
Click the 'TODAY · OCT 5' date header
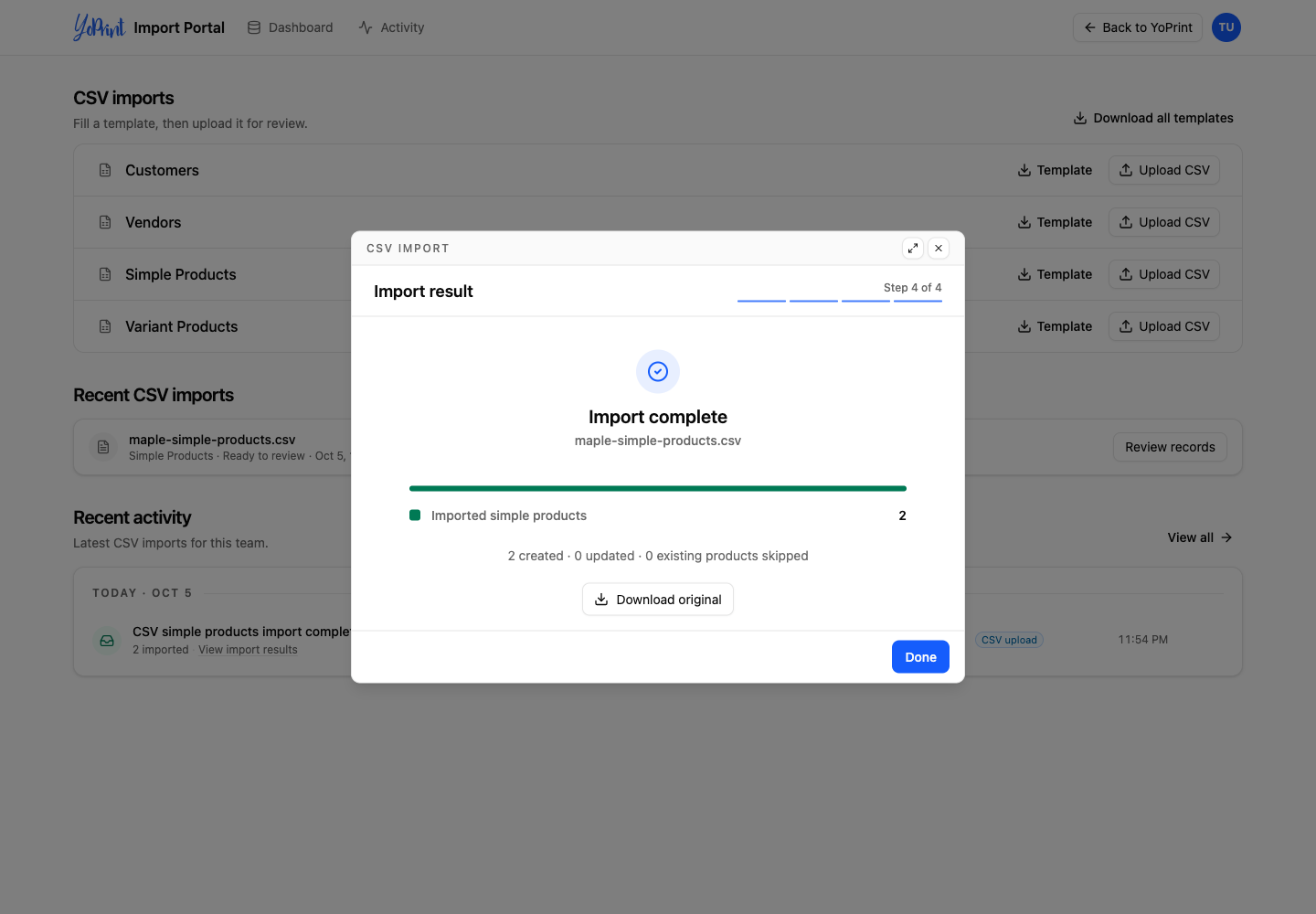142,593
